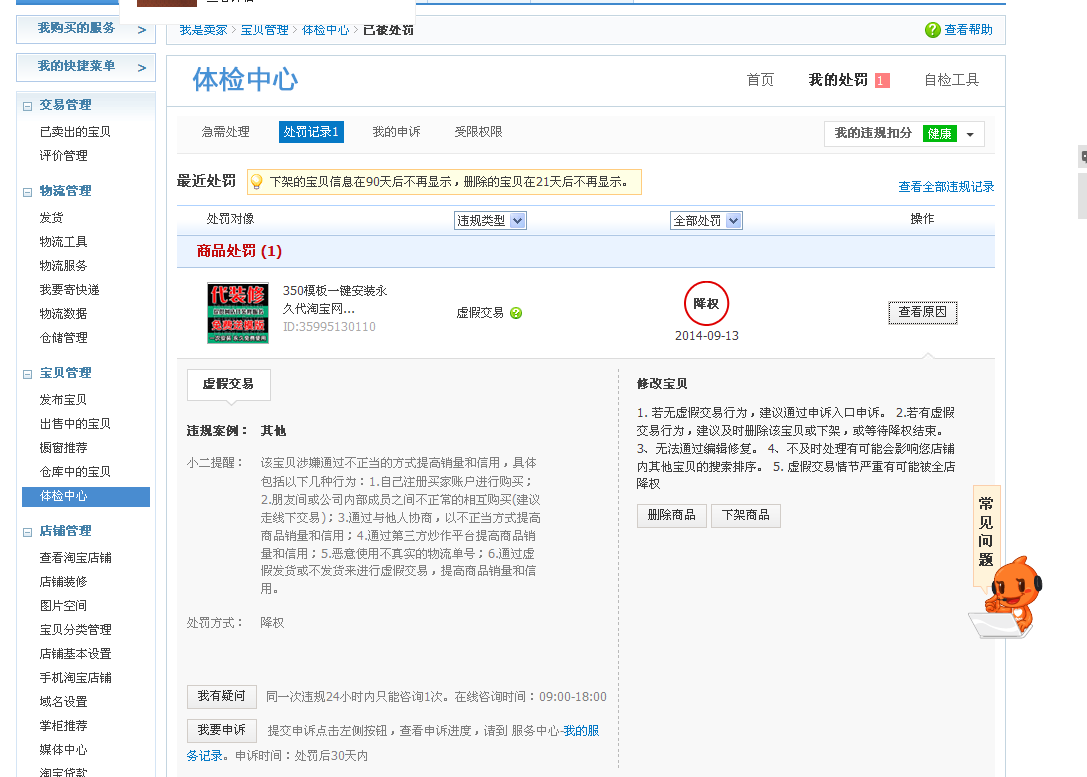Click the 查看原因 button
Screen dimensions: 1087x777
[923, 312]
